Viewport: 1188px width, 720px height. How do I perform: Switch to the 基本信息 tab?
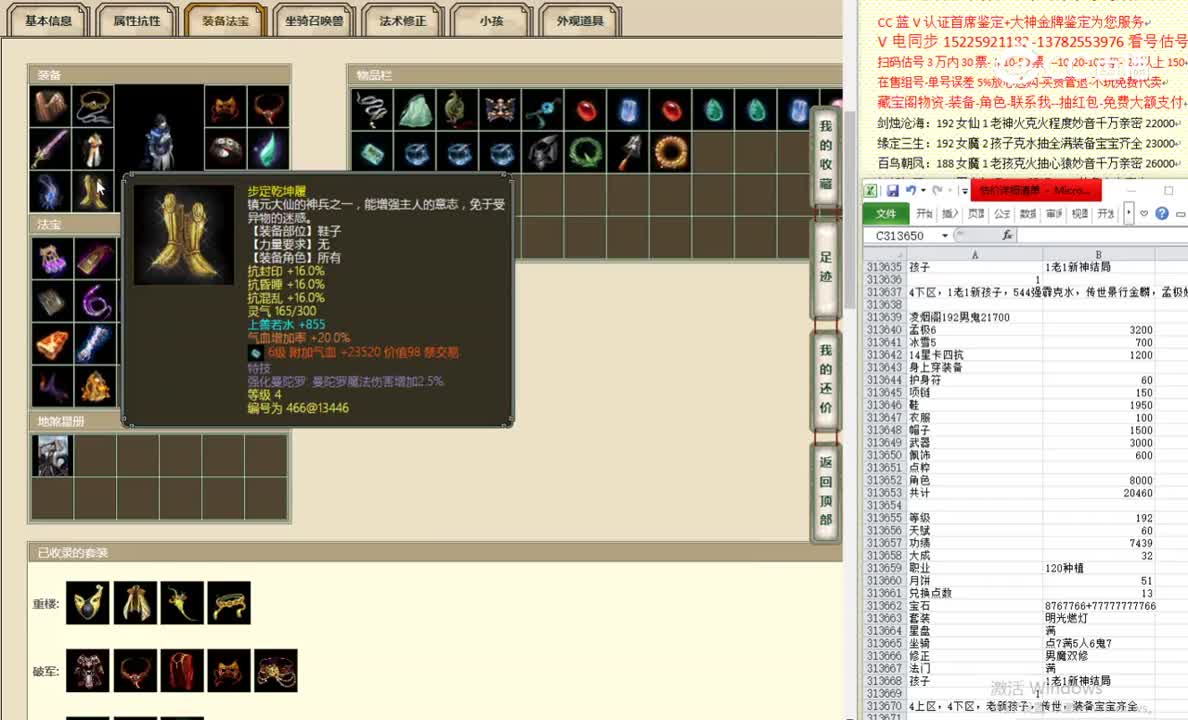48,20
